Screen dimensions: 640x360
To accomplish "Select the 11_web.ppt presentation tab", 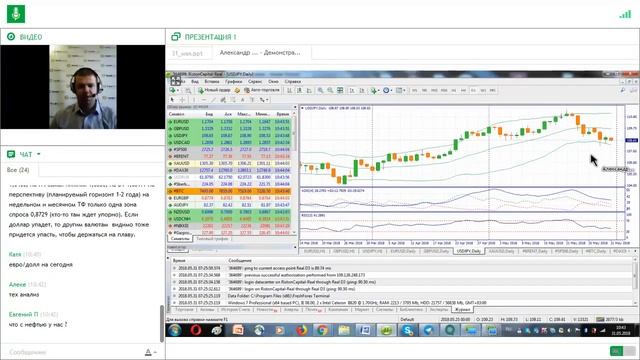I will click(x=187, y=53).
